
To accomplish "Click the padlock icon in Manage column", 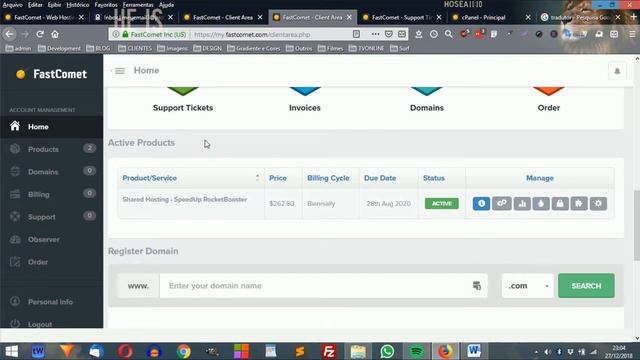I will pyautogui.click(x=560, y=203).
